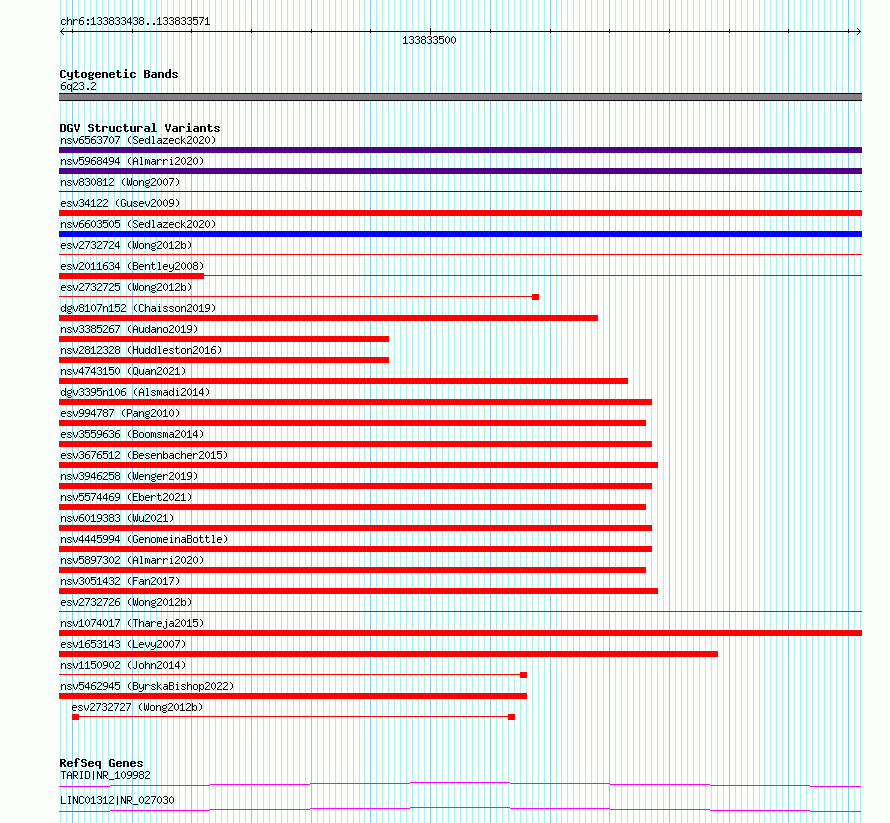Open the esv2732725 (Wong2012b) label
Screen dimensions: 890x823
tap(126, 287)
